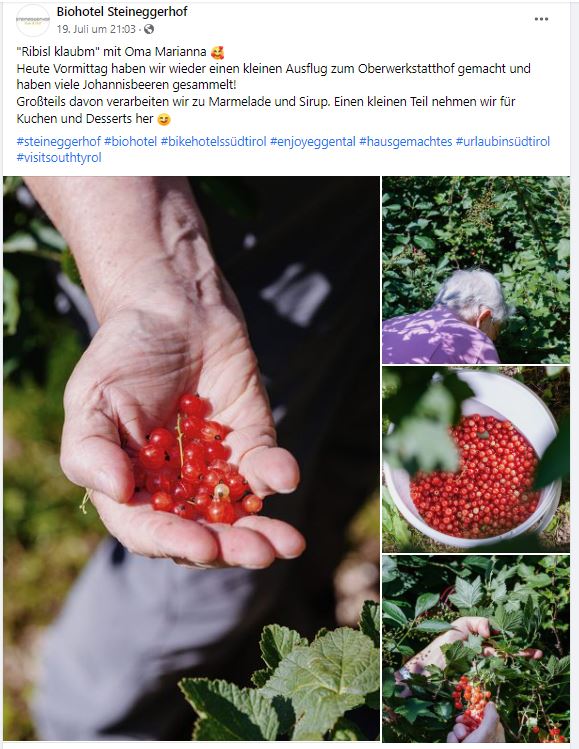Open the #biohotel hashtag
Image resolution: width=579 pixels, height=749 pixels.
pos(130,141)
